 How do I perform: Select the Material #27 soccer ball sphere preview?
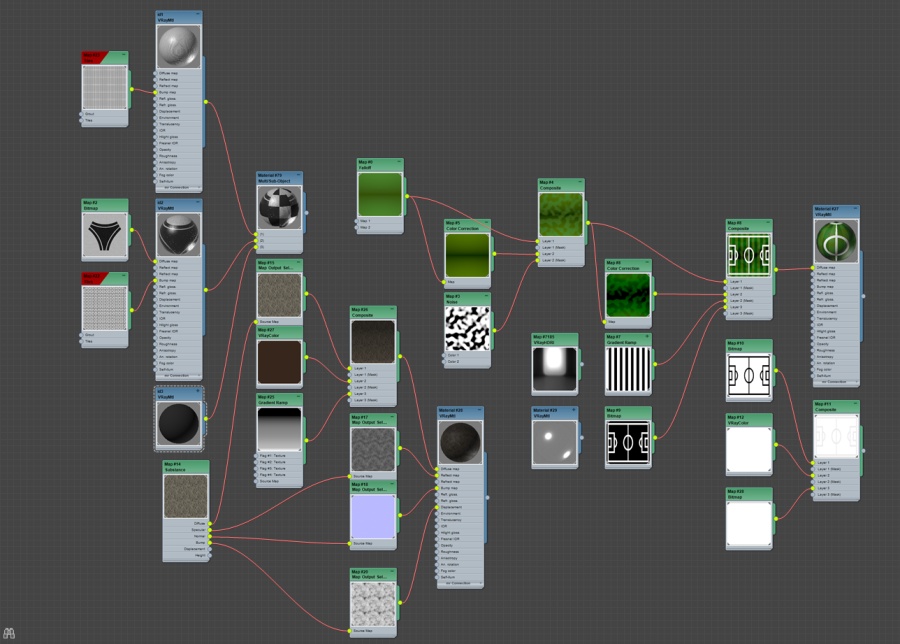click(x=836, y=242)
